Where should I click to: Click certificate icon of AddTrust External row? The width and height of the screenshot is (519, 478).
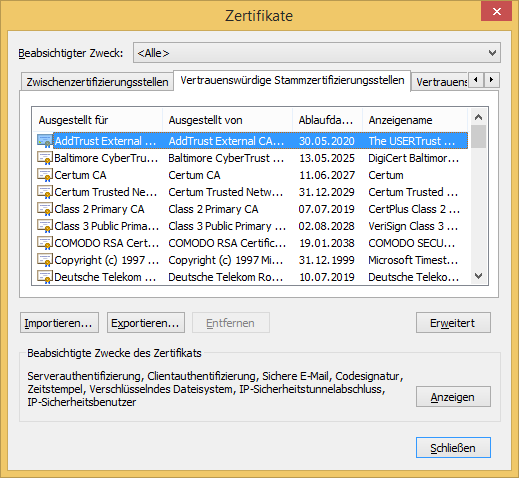[x=45, y=141]
